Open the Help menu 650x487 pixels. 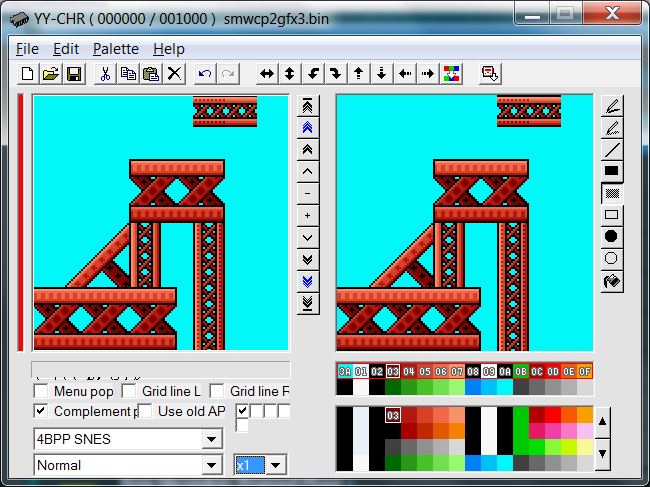click(169, 49)
